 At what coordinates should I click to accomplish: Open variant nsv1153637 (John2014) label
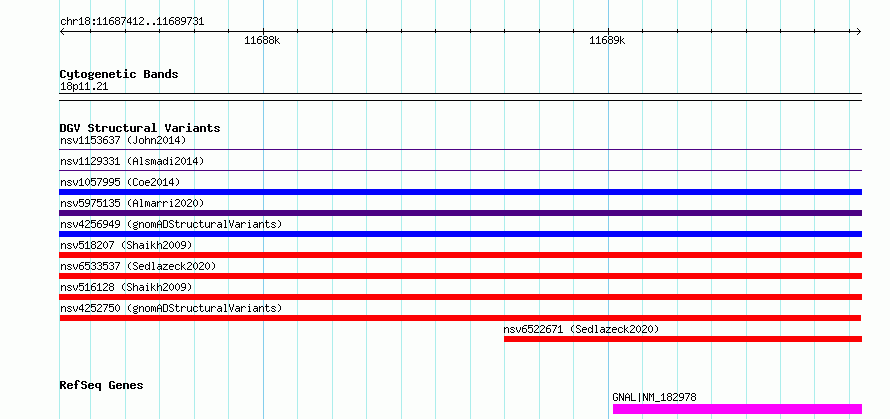pyautogui.click(x=123, y=140)
